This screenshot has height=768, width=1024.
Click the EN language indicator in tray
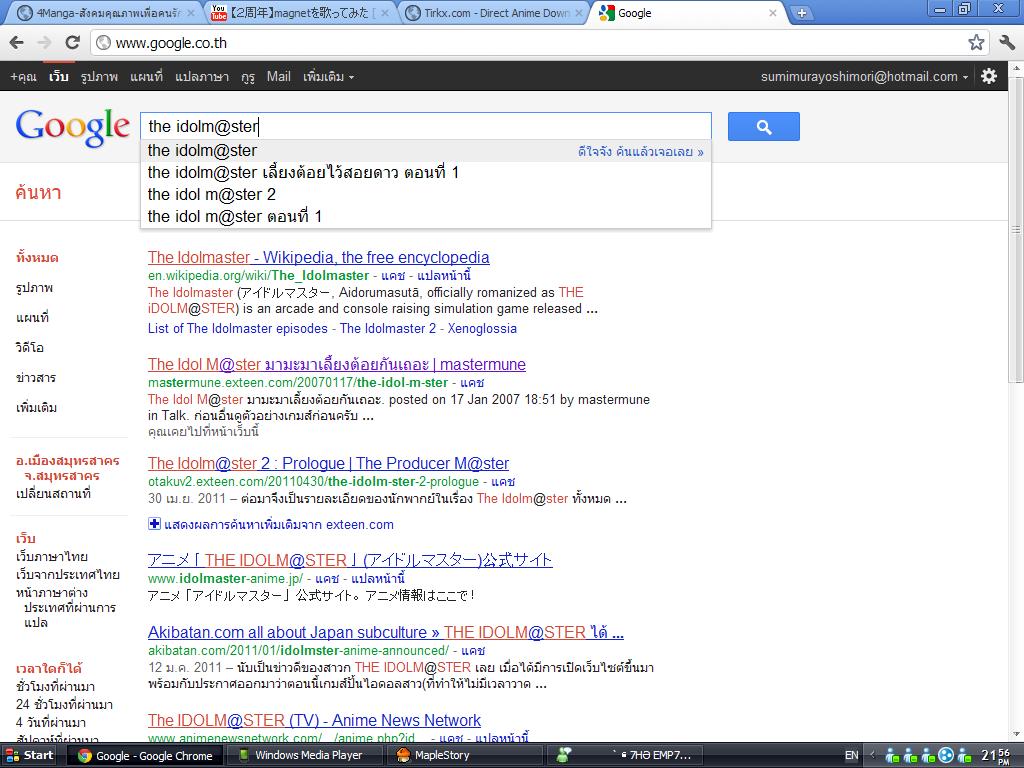click(x=852, y=756)
